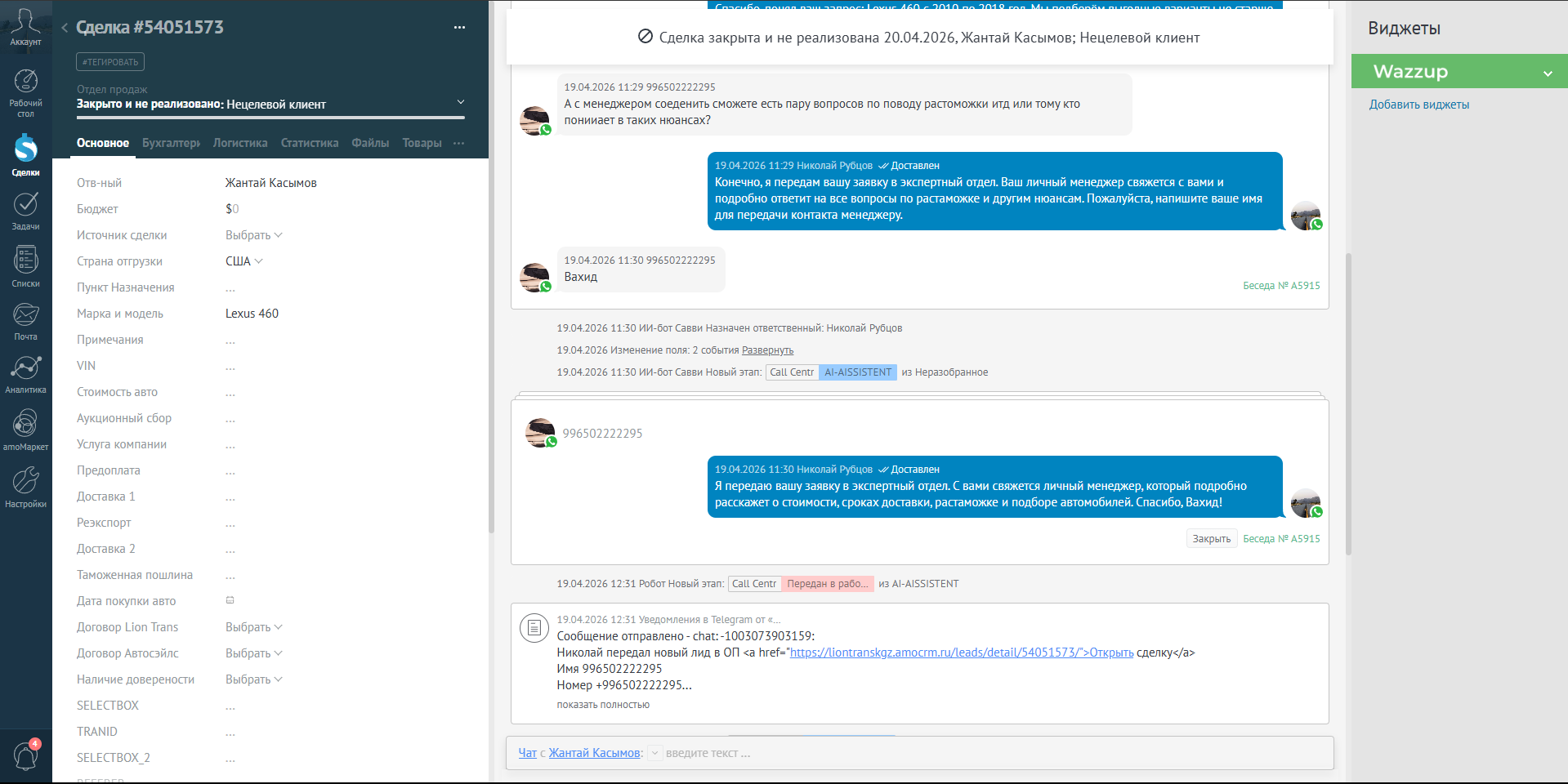Click avatar next to 996502222295 conversation header
This screenshot has width=1568, height=784.
[540, 433]
